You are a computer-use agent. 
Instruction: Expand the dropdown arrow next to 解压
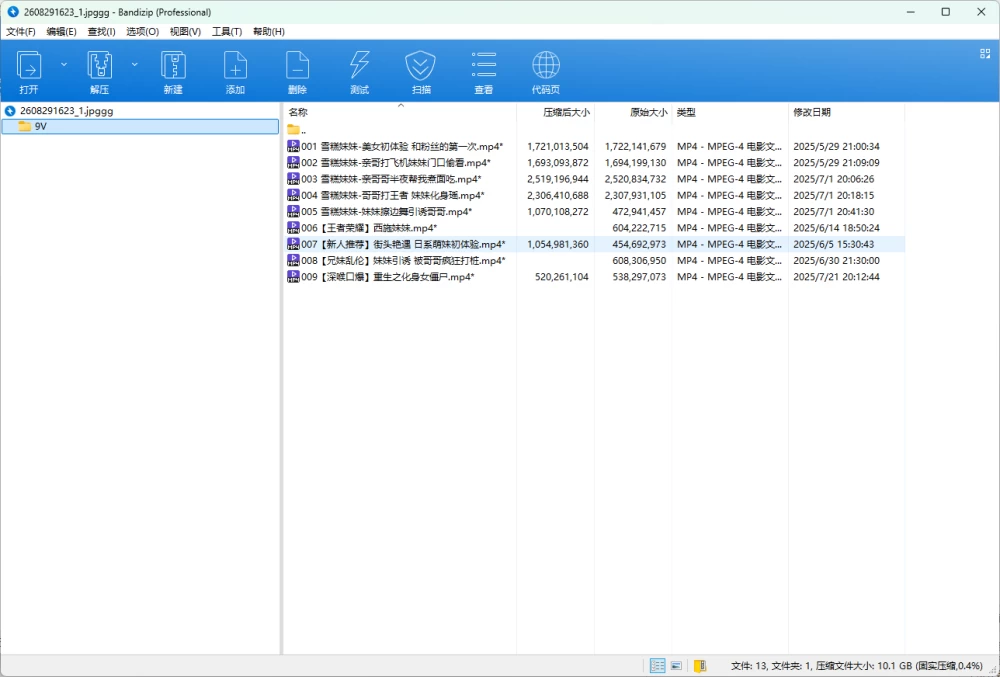135,64
